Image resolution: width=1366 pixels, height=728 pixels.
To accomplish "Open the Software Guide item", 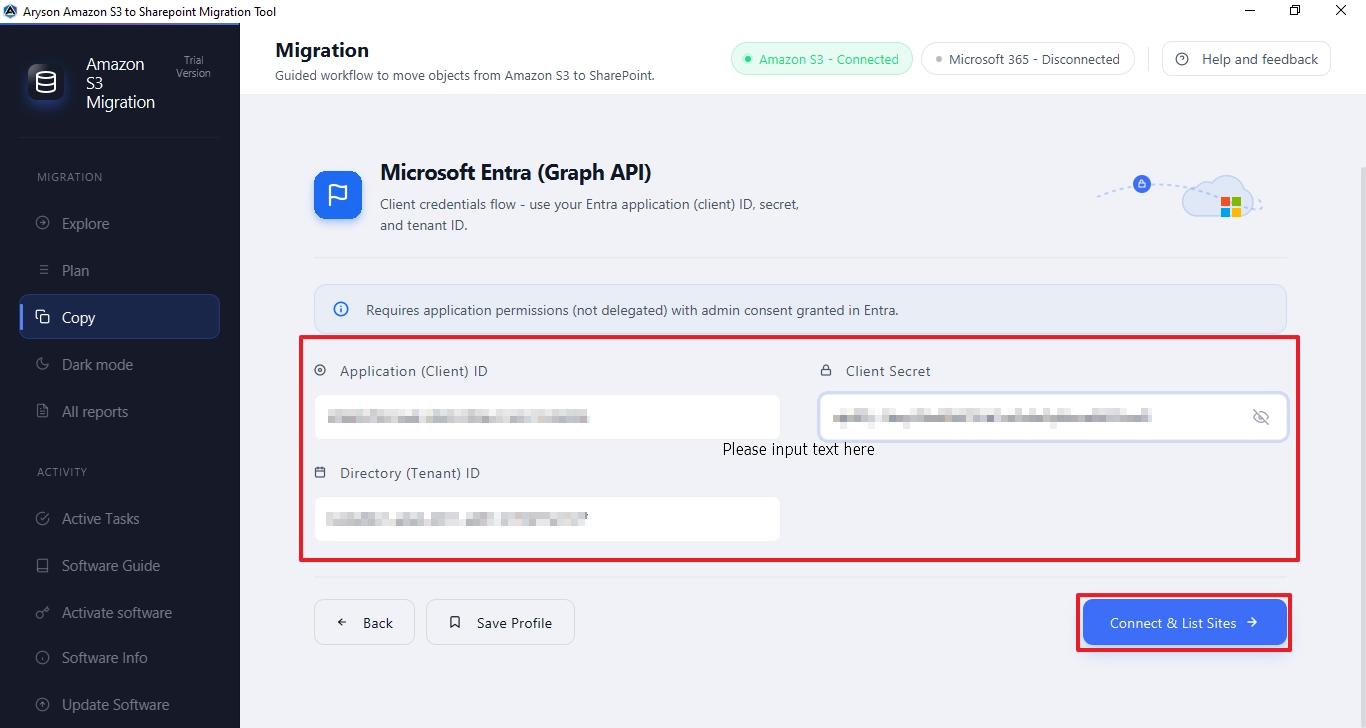I will click(x=119, y=565).
